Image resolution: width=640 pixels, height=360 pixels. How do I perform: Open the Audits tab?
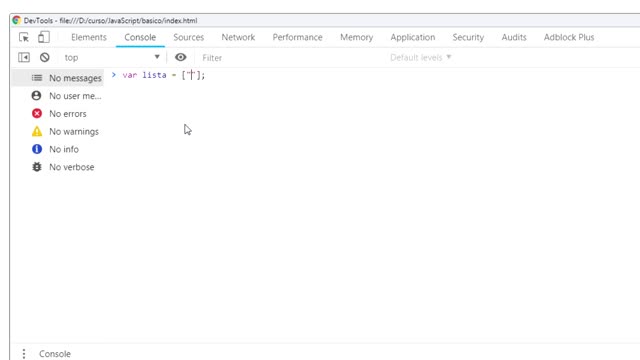pyautogui.click(x=514, y=37)
